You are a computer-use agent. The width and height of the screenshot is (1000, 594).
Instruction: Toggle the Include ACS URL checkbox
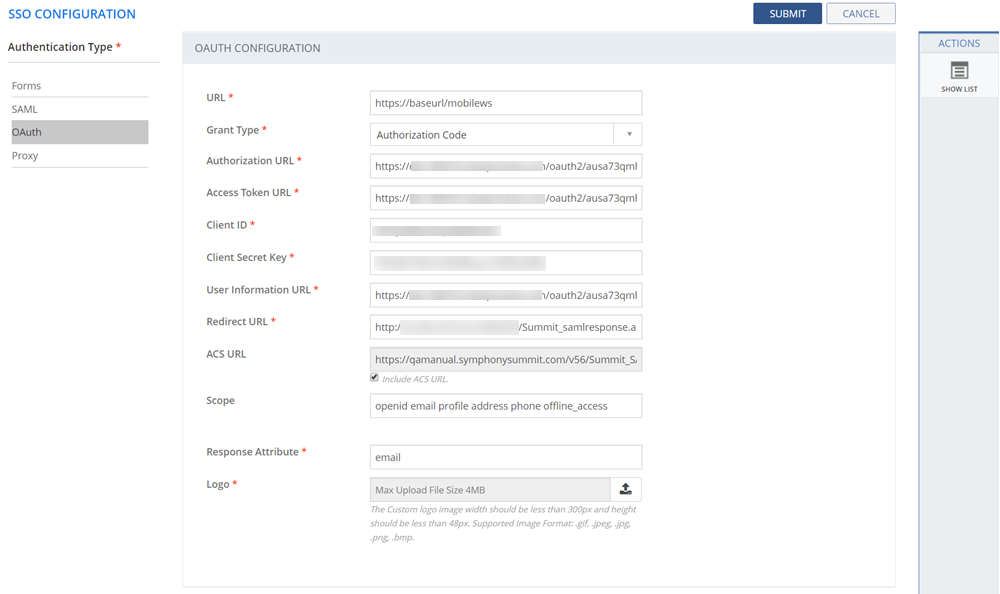(375, 378)
